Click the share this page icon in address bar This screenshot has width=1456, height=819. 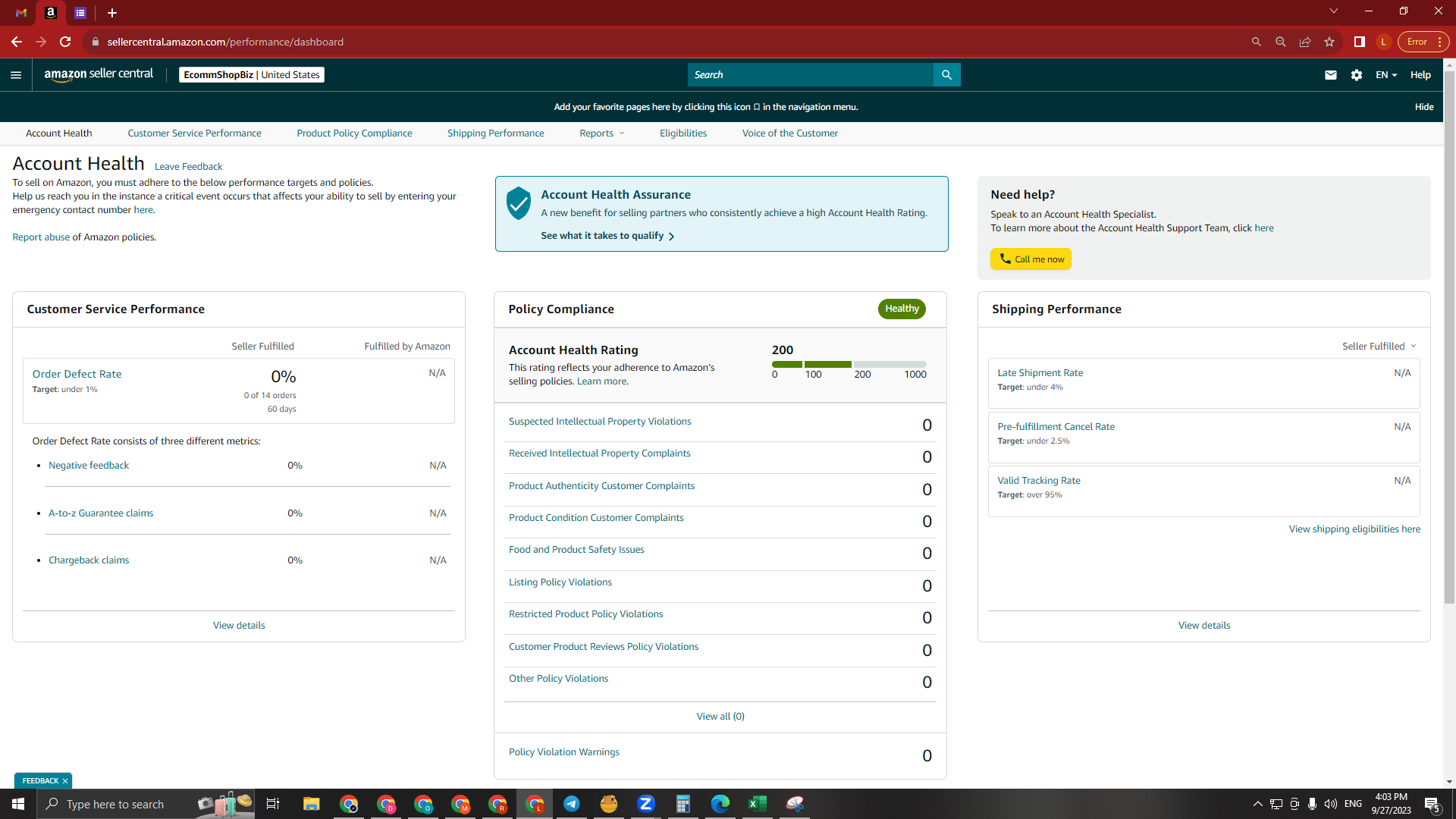1305,42
